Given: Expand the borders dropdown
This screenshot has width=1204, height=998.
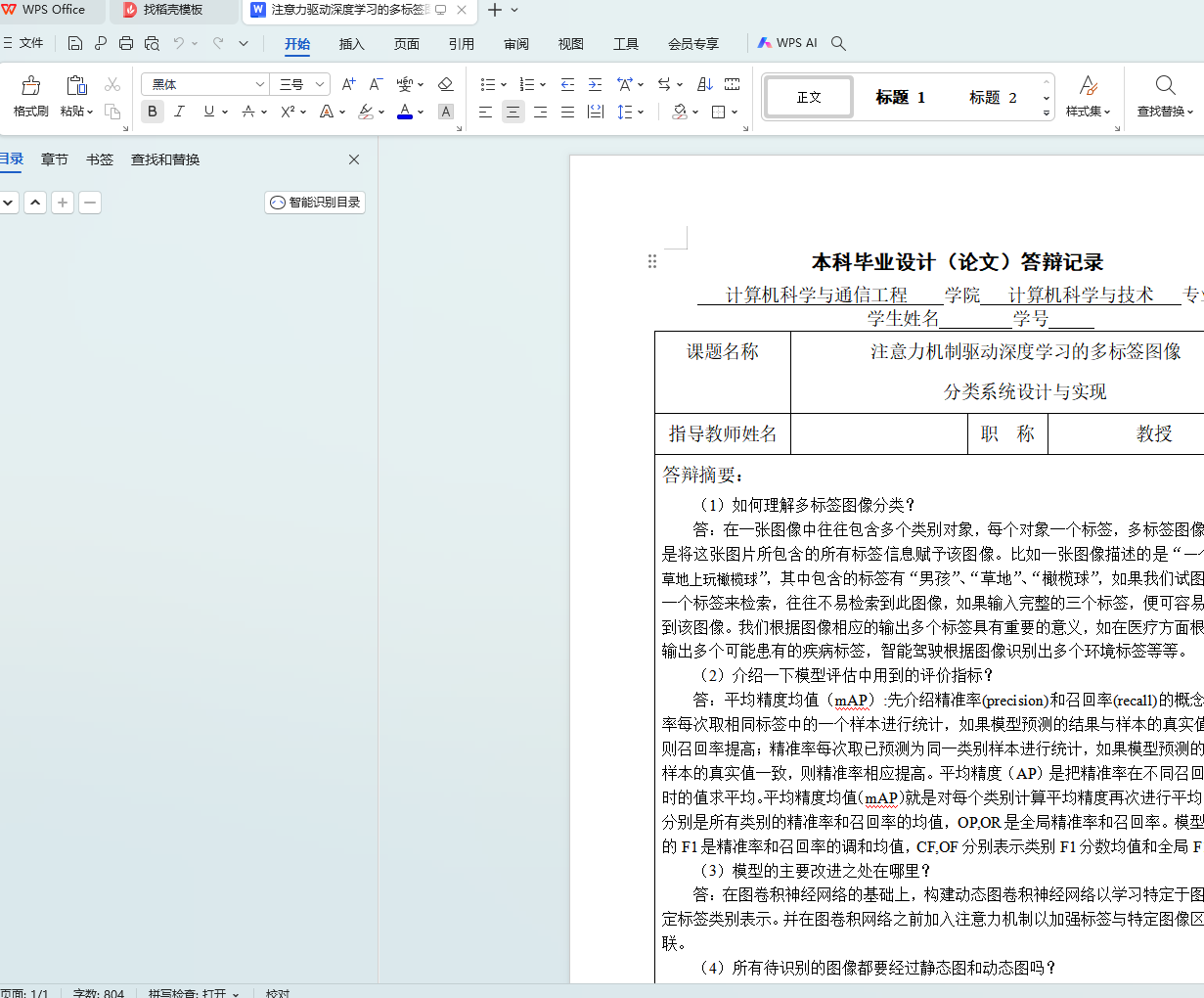Looking at the screenshot, I should [735, 113].
